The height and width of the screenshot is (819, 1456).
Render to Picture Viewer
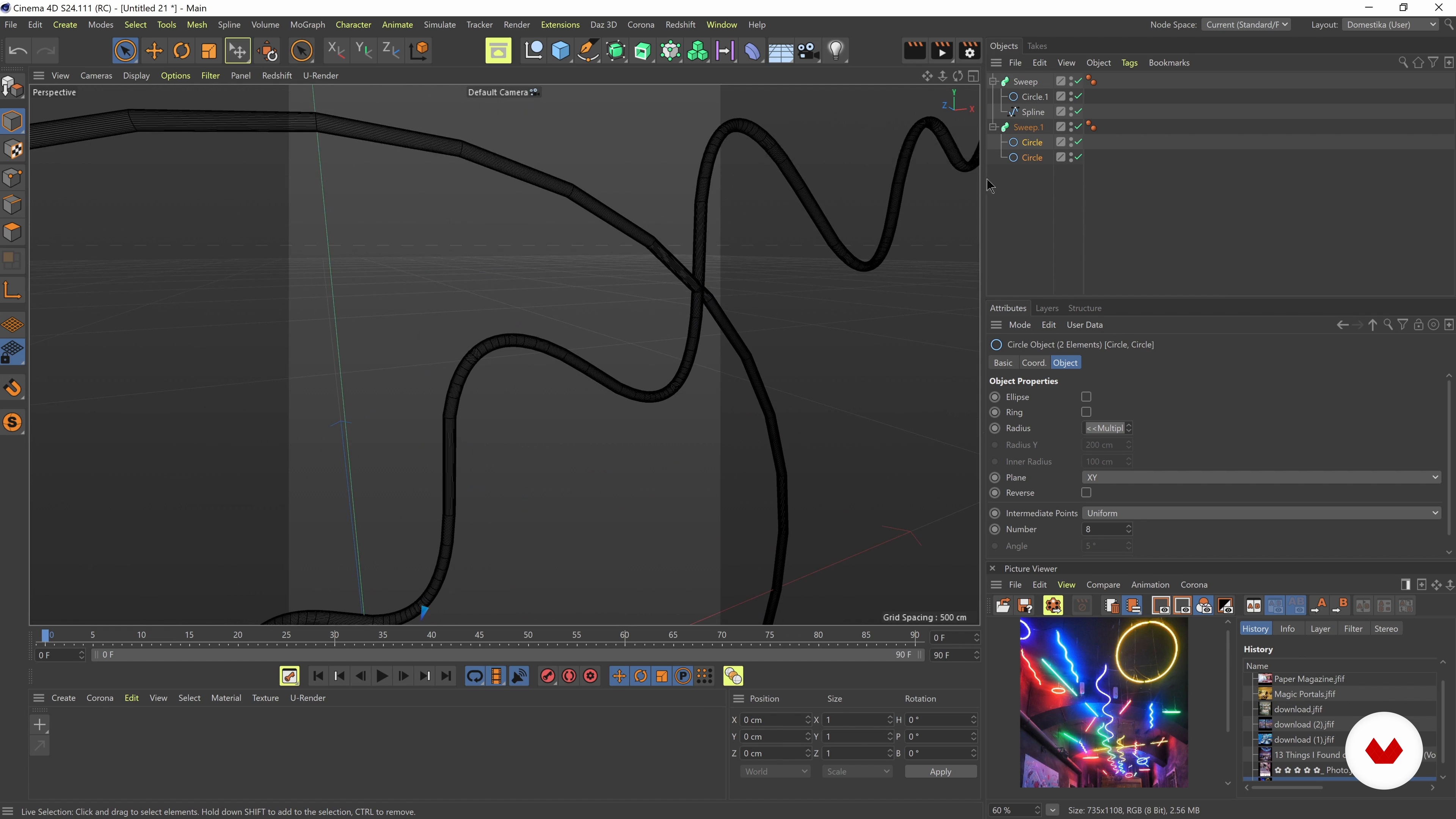pyautogui.click(x=942, y=51)
